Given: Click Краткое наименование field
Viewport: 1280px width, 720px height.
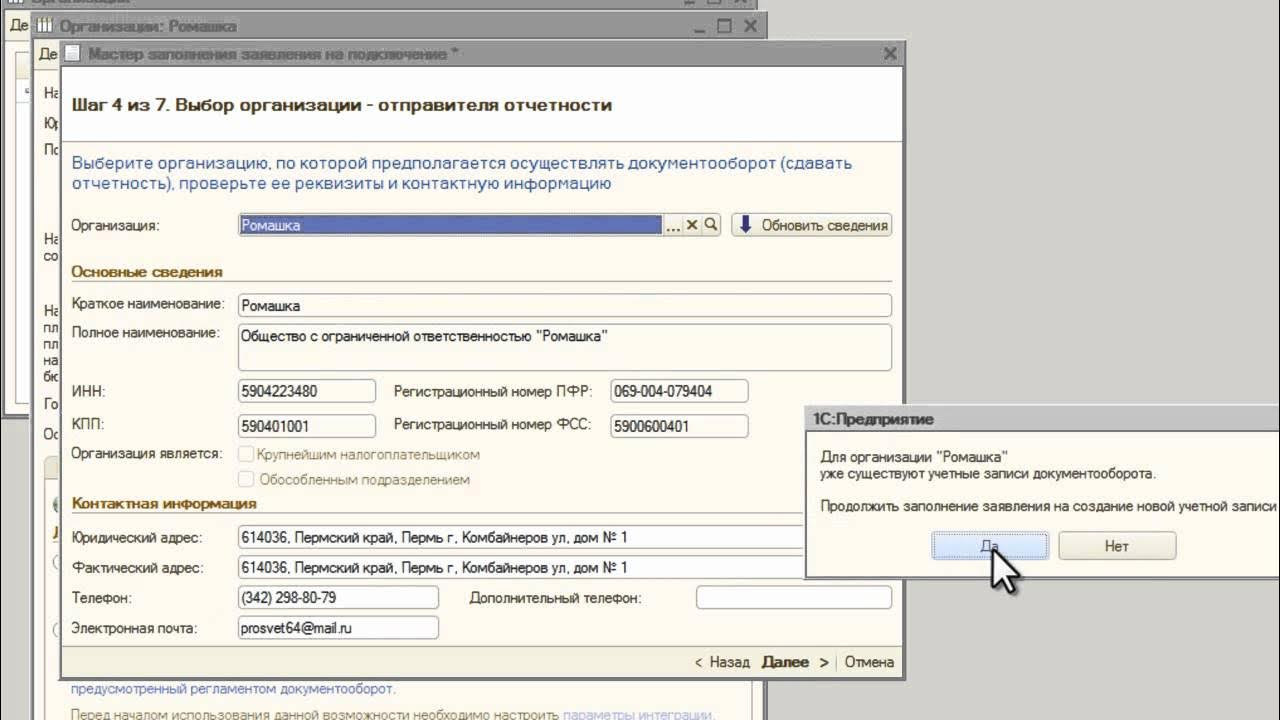Looking at the screenshot, I should pyautogui.click(x=565, y=306).
